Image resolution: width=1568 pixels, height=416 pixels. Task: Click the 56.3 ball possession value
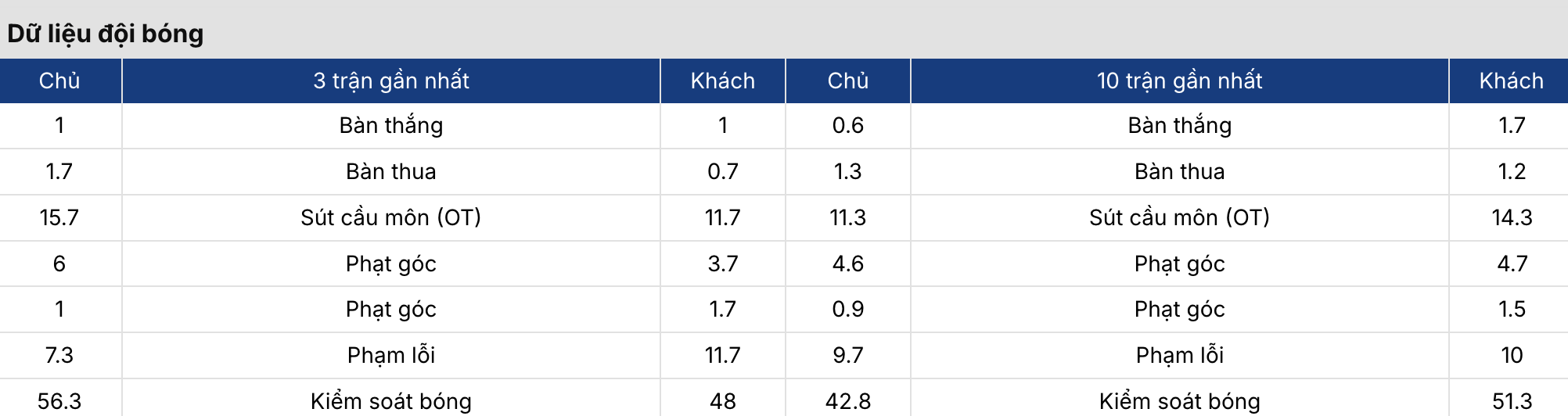[x=59, y=401]
